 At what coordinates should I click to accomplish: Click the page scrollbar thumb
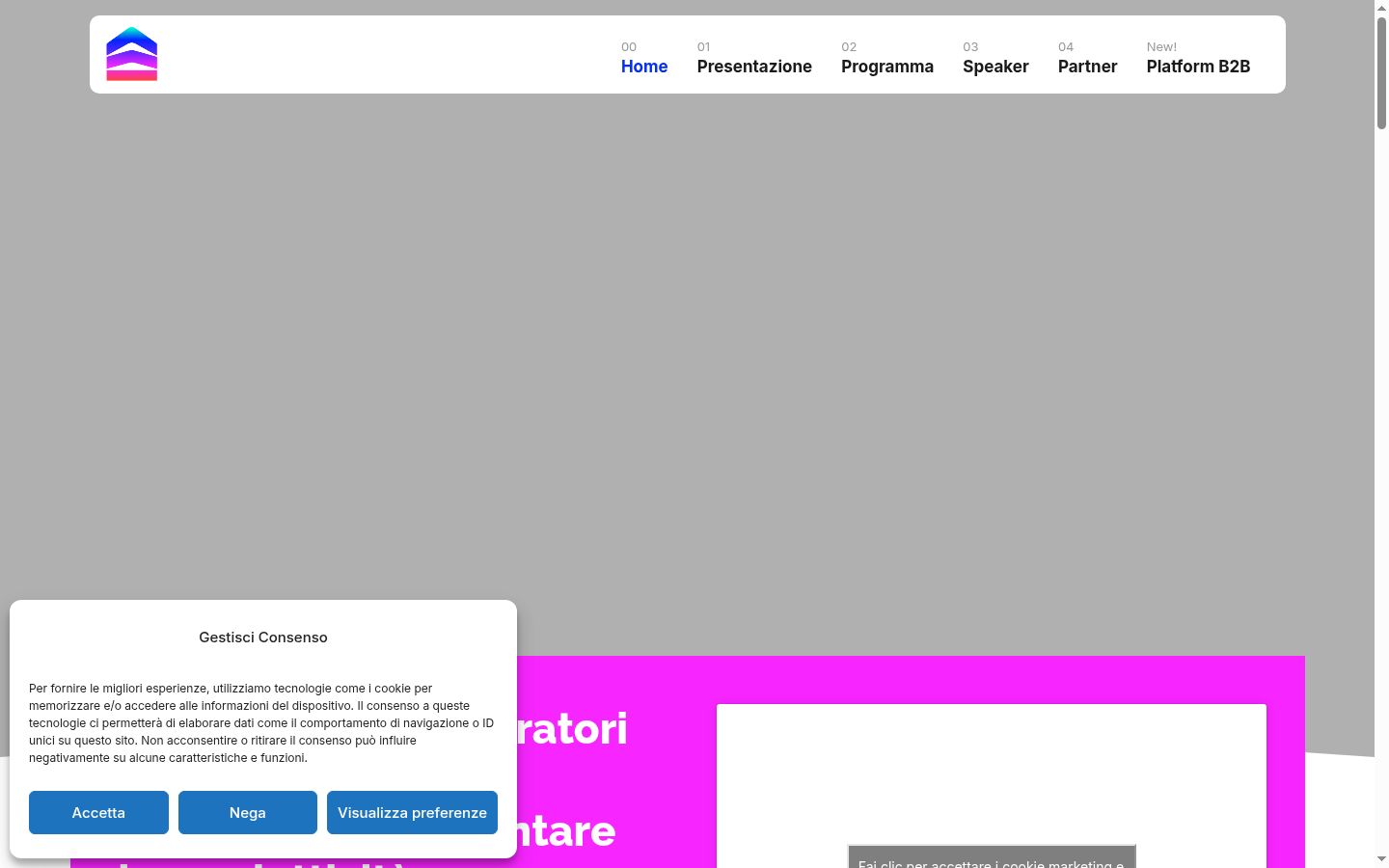1381,72
